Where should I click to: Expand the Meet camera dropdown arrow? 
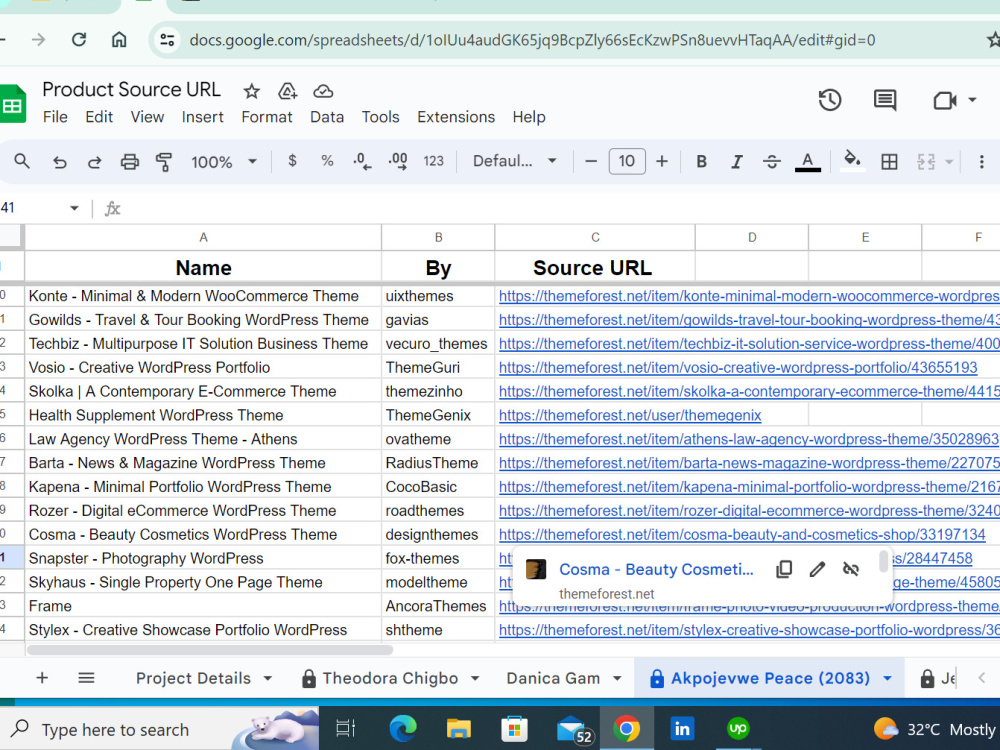[x=972, y=100]
